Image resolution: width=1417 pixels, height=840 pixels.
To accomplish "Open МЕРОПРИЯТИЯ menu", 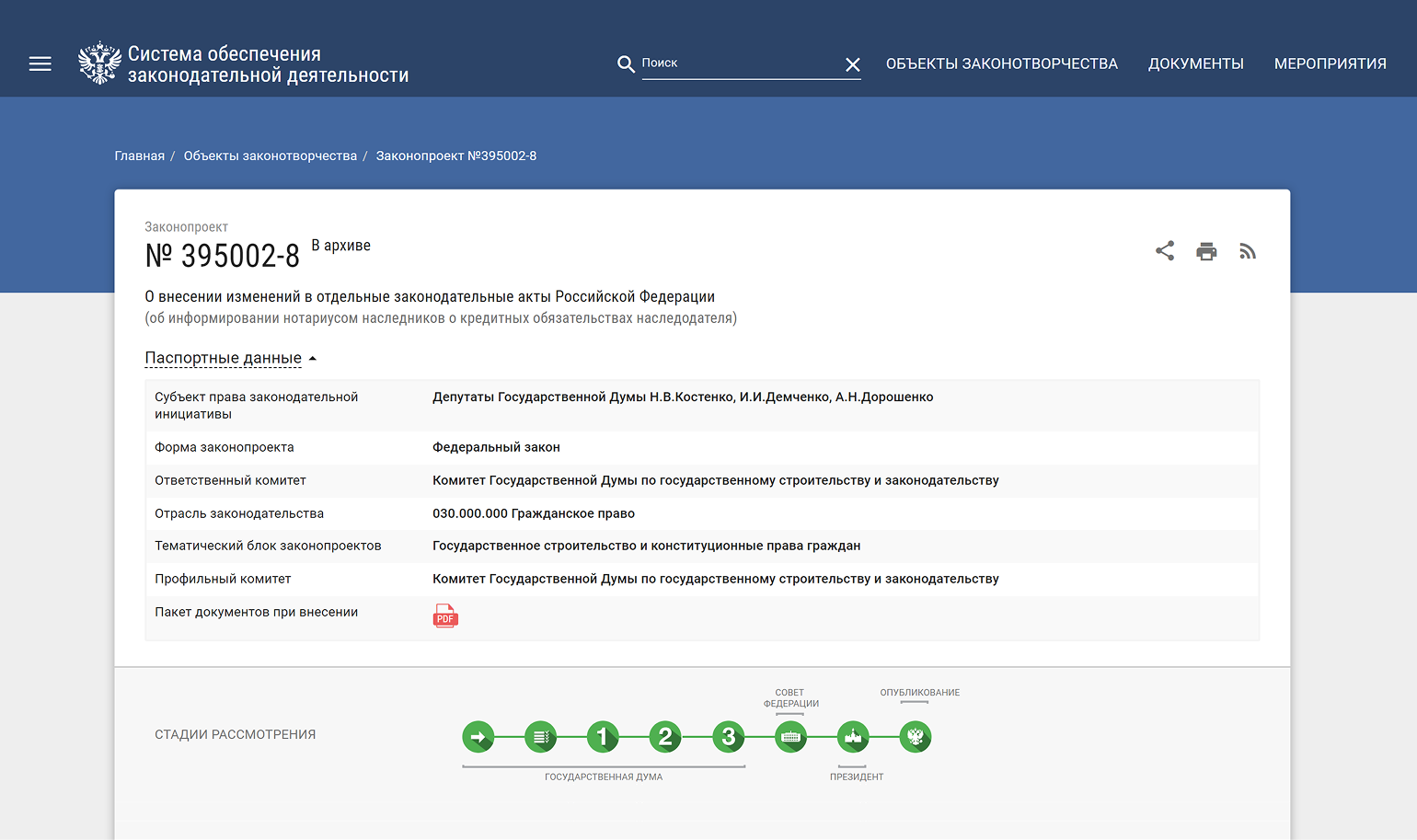I will 1330,63.
